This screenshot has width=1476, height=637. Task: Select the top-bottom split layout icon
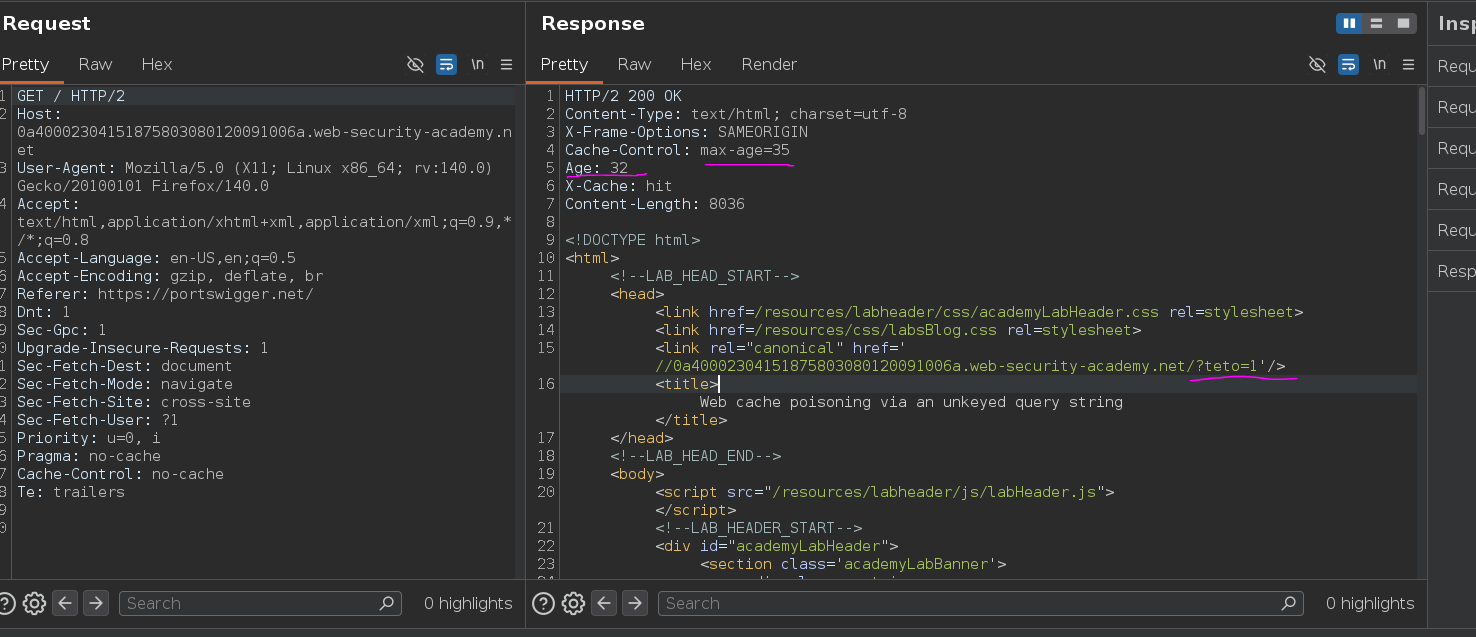[1377, 23]
